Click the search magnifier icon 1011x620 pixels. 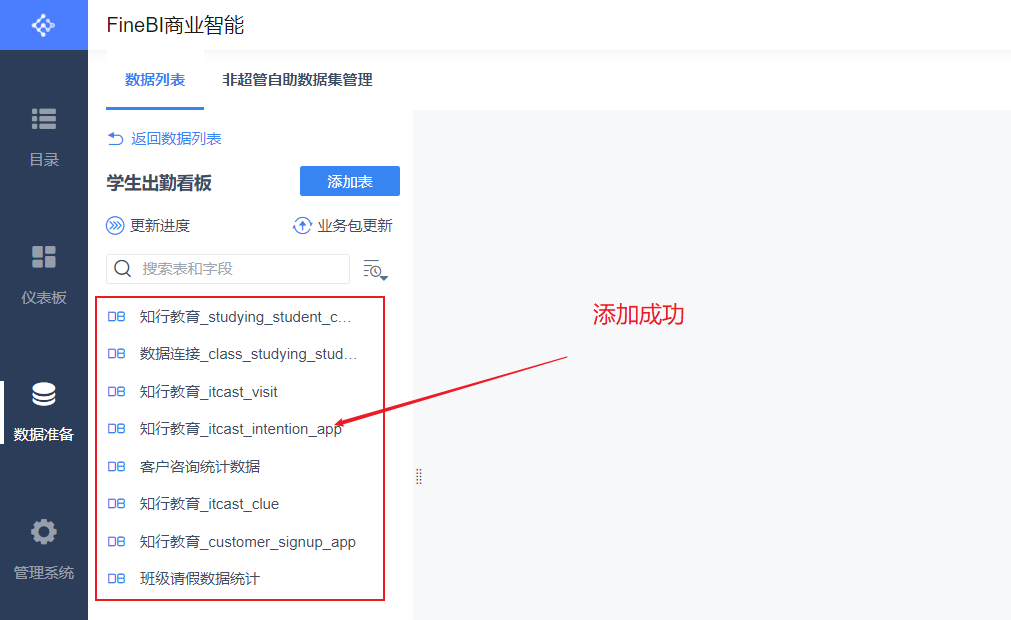(123, 268)
